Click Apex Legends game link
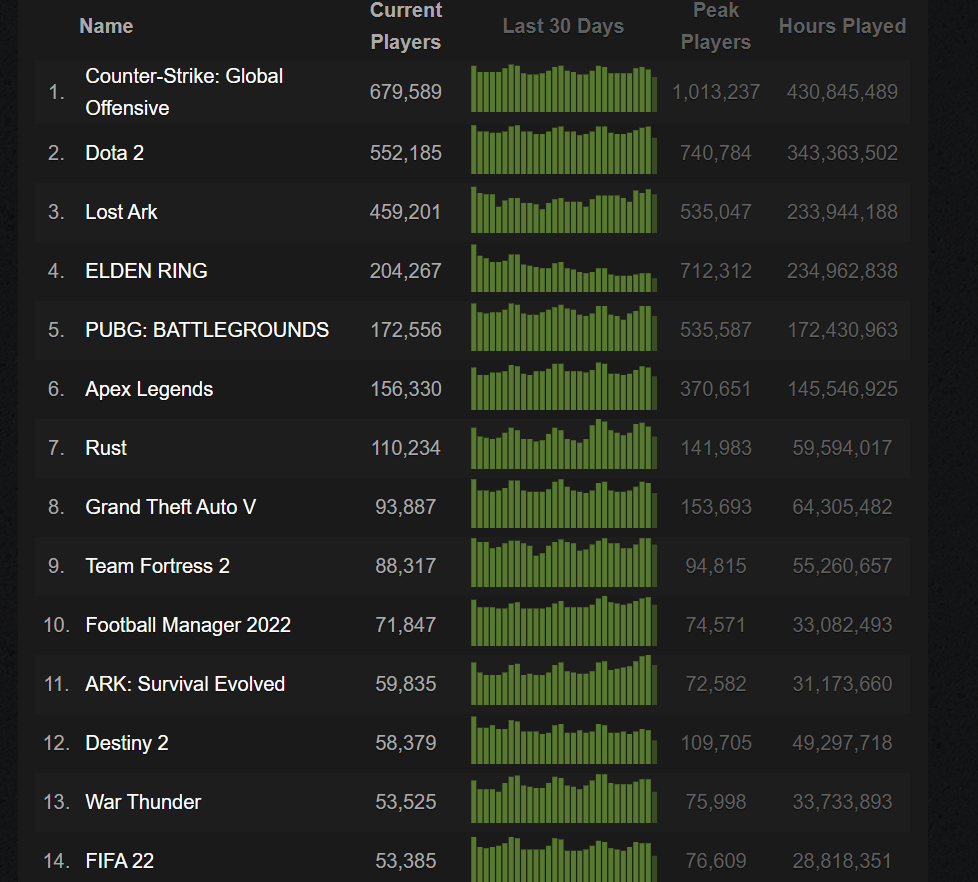This screenshot has width=978, height=882. pos(149,389)
